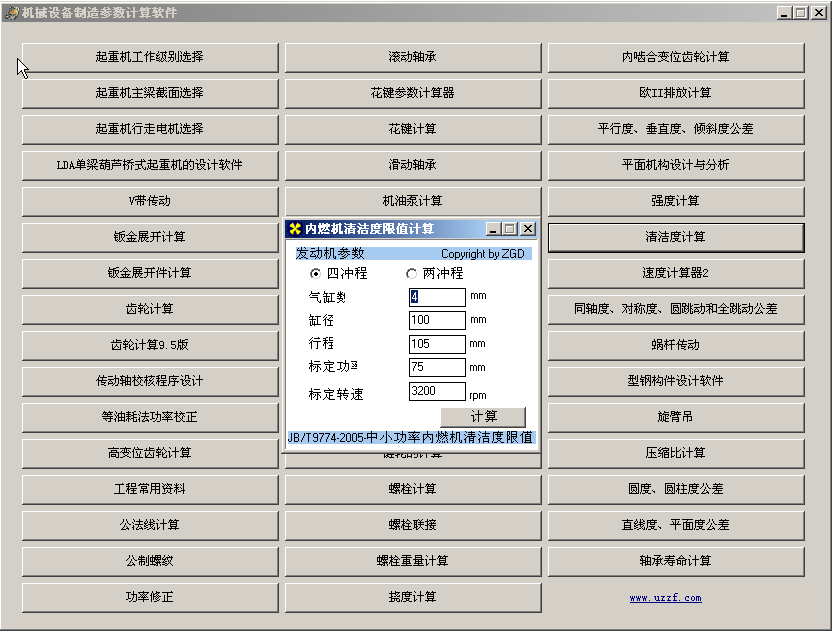Launch 花键参数计算器
832x631 pixels.
(413, 93)
